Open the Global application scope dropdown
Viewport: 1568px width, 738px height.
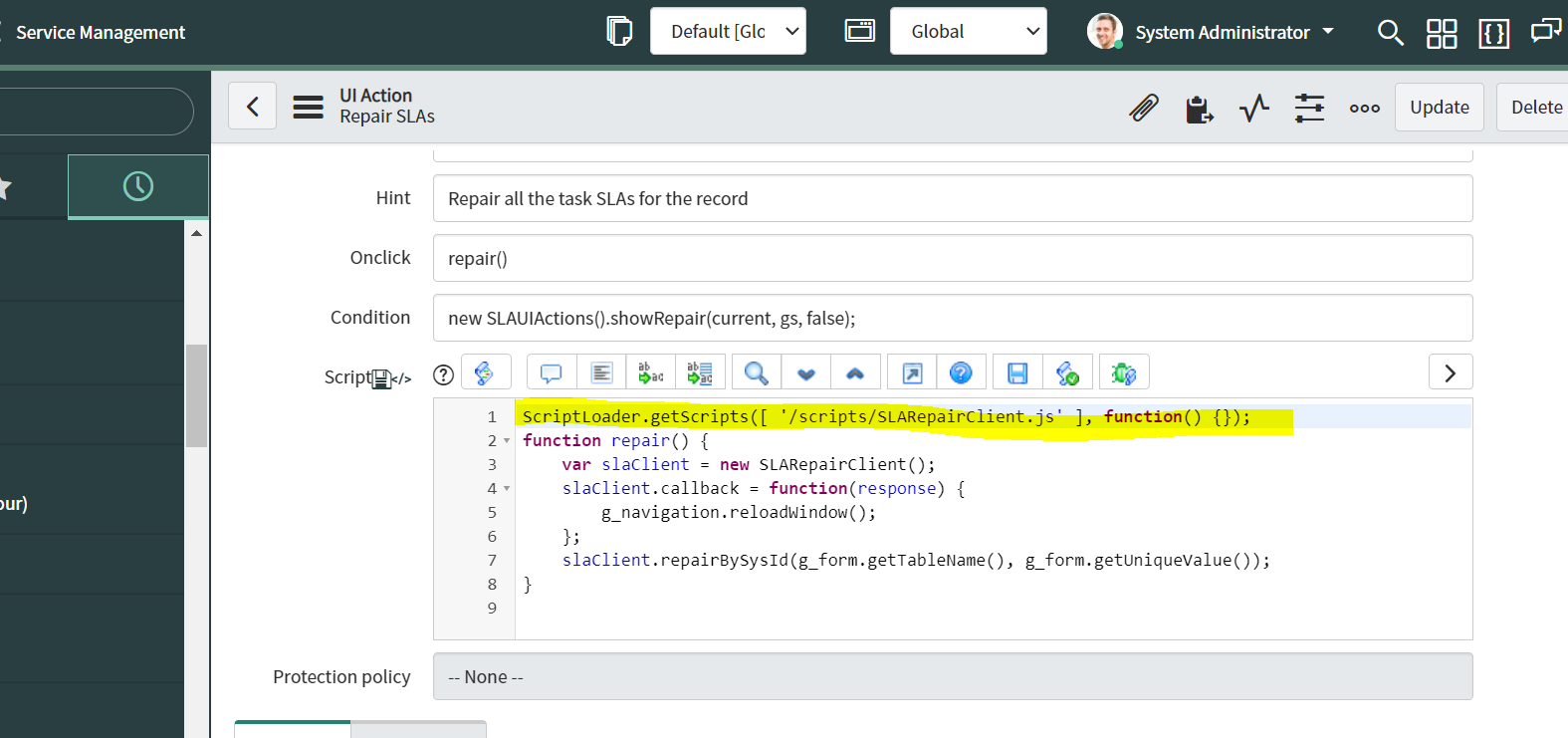click(x=968, y=32)
